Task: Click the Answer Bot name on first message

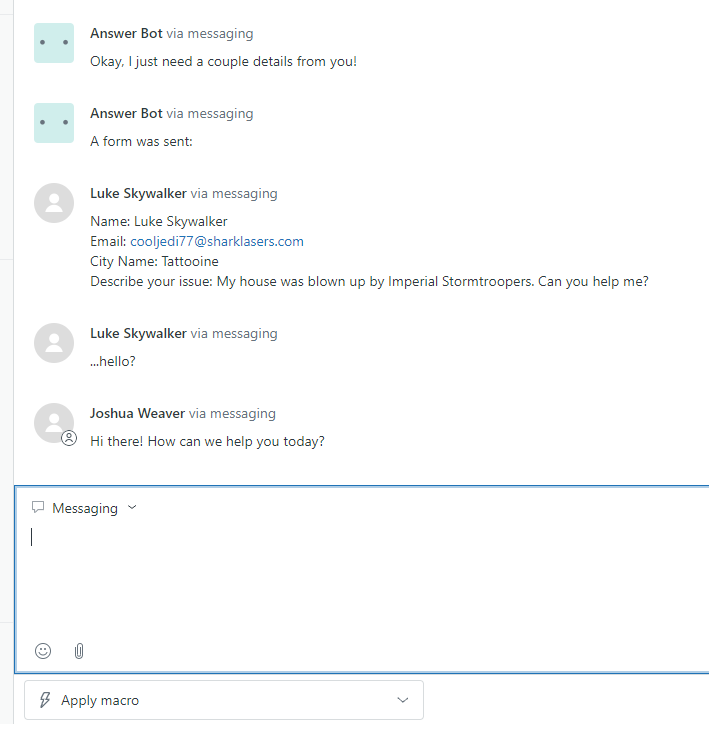Action: 126,33
